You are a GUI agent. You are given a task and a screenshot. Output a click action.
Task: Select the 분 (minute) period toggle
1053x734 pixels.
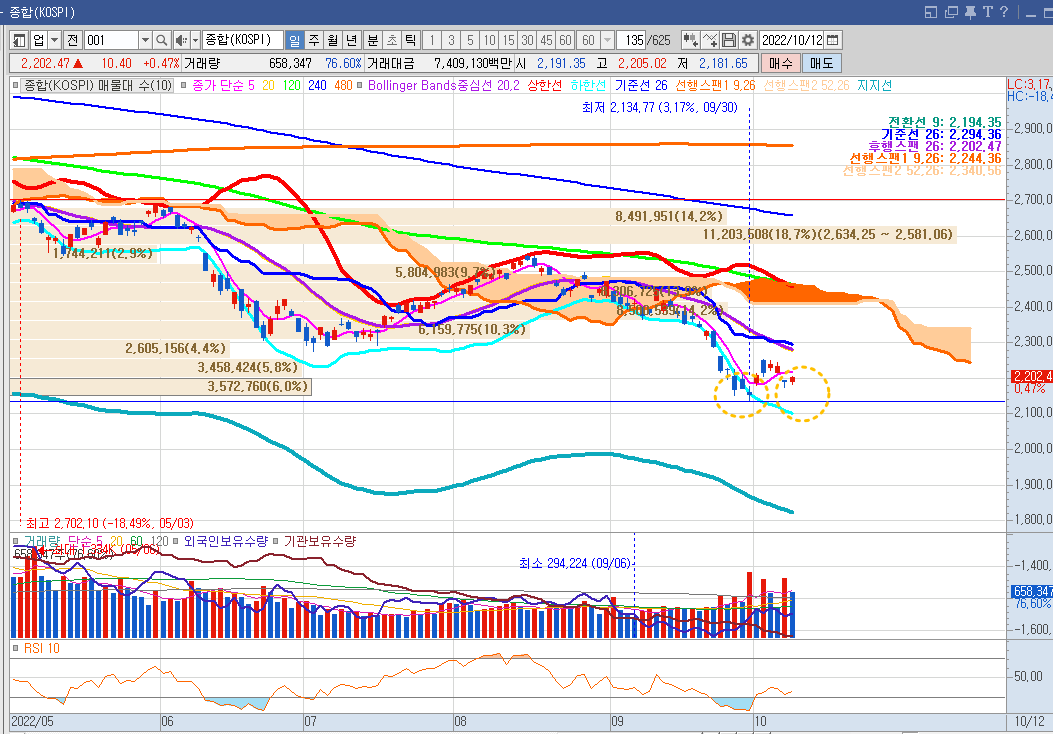373,40
